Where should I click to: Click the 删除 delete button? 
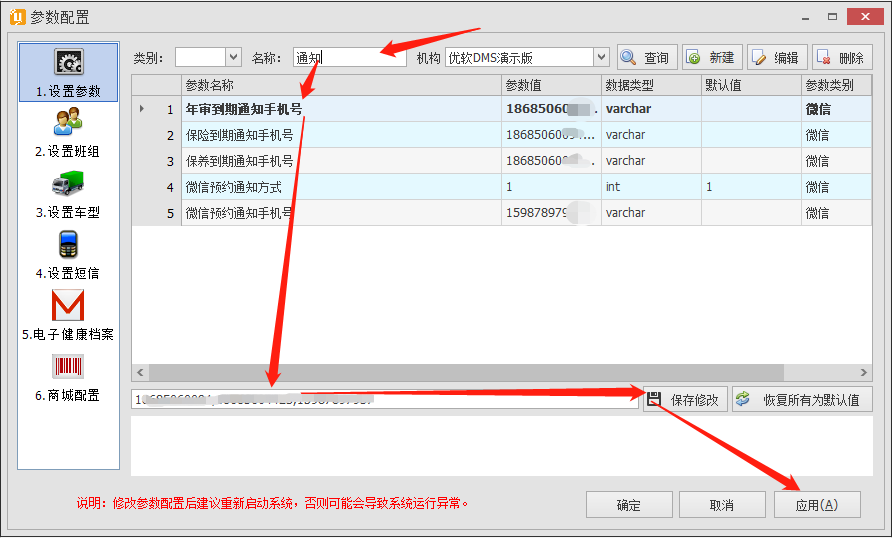842,57
